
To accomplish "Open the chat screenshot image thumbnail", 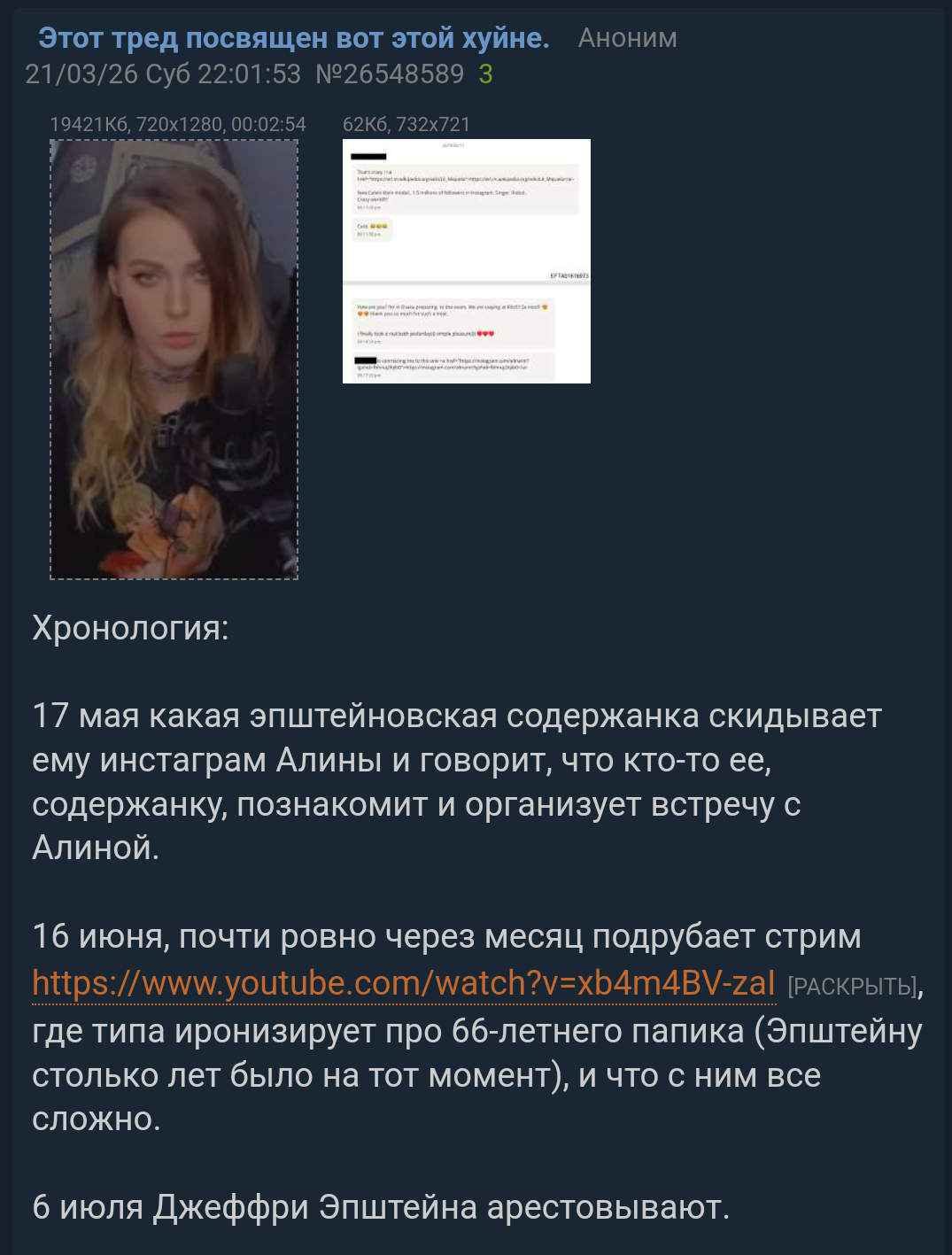I will tap(467, 261).
